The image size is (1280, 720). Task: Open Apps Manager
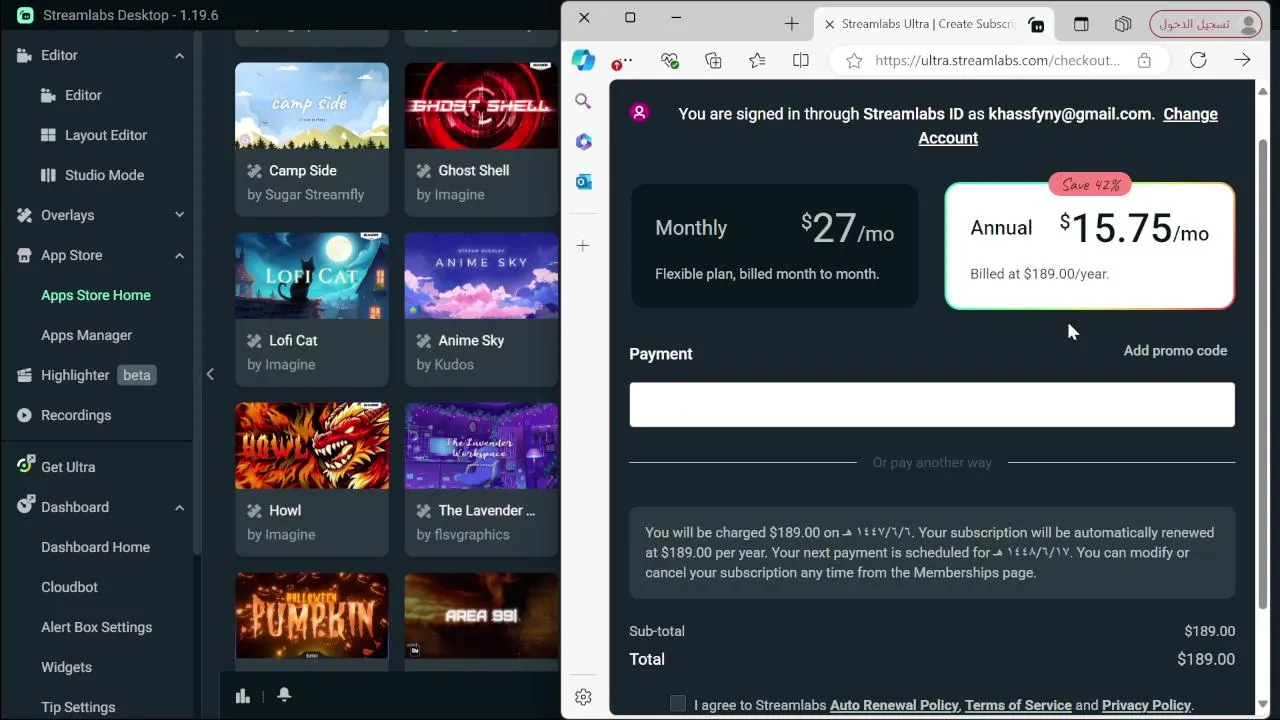pyautogui.click(x=86, y=335)
